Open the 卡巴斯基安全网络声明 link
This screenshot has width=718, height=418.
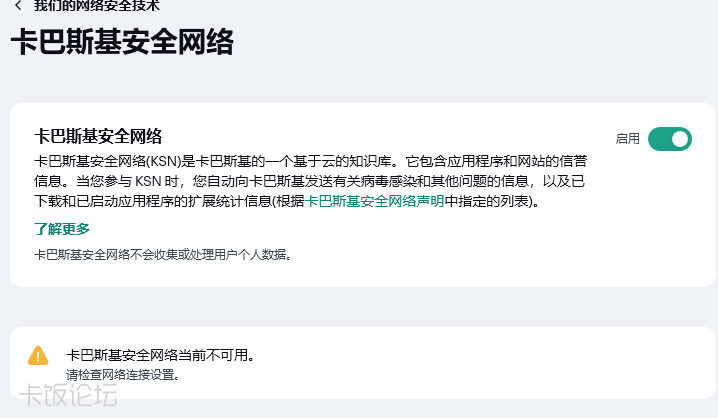coord(374,201)
